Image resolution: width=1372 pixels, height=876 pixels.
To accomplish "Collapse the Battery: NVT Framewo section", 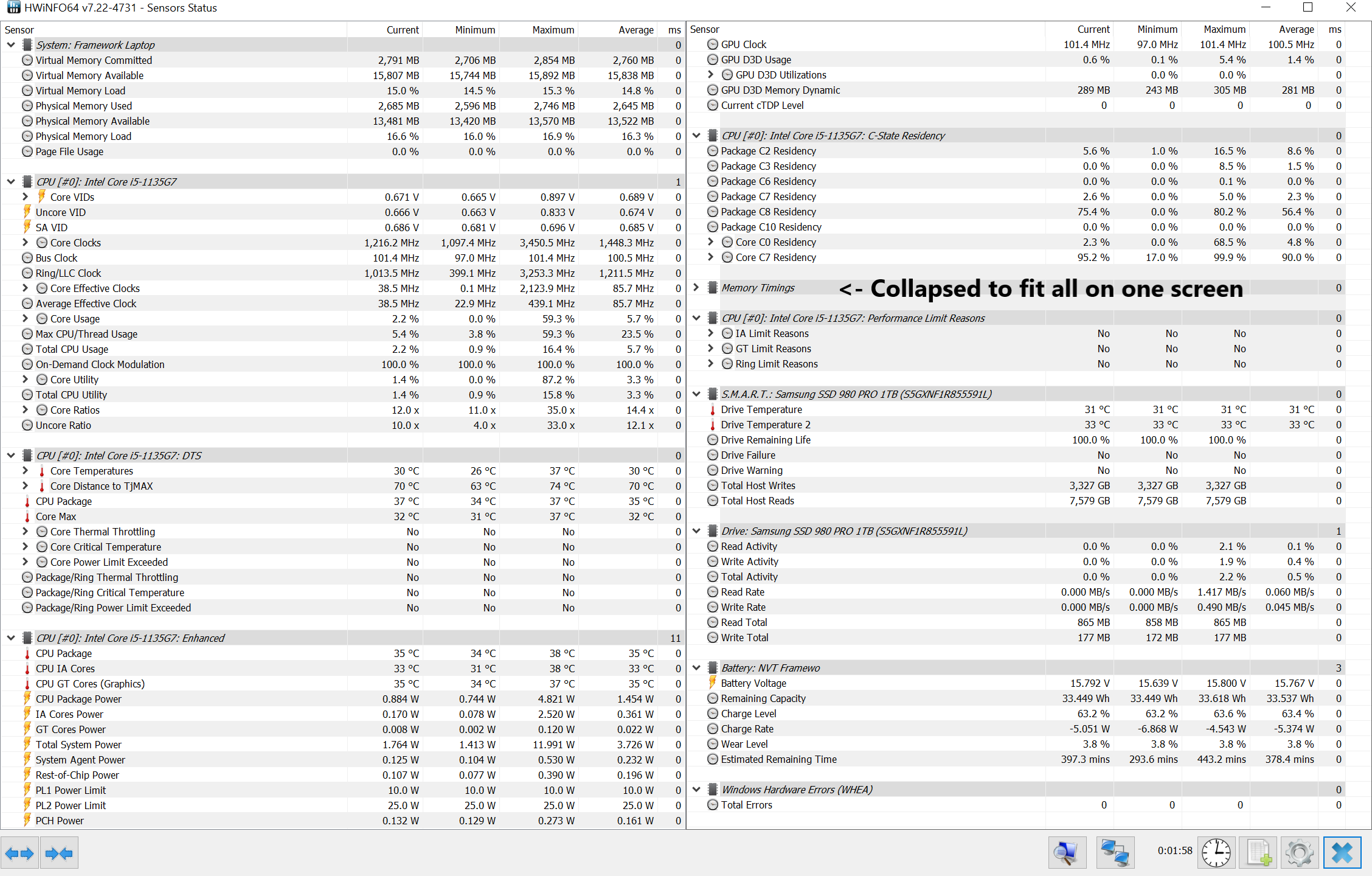I will 697,668.
